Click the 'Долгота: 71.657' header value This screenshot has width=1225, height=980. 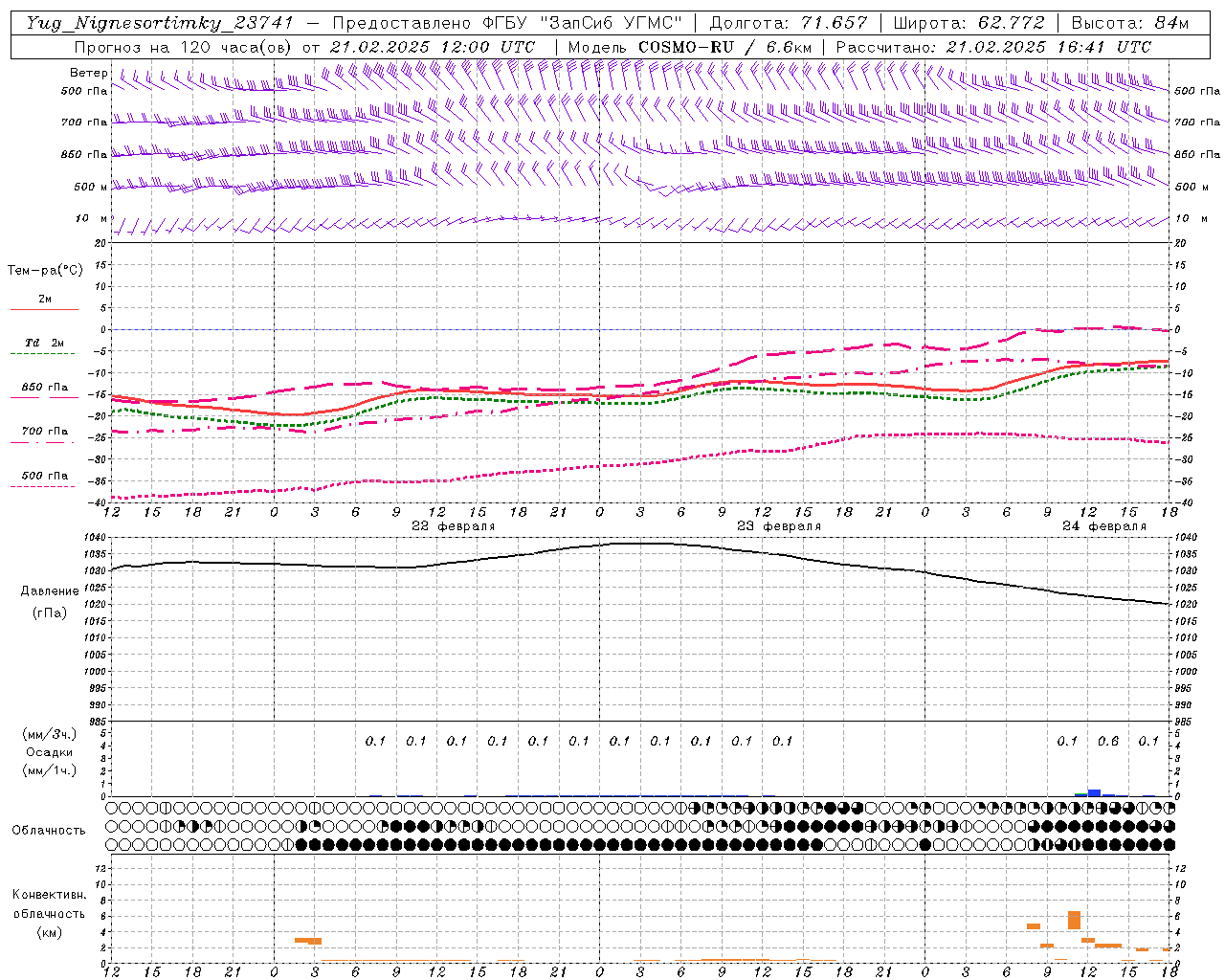(789, 23)
